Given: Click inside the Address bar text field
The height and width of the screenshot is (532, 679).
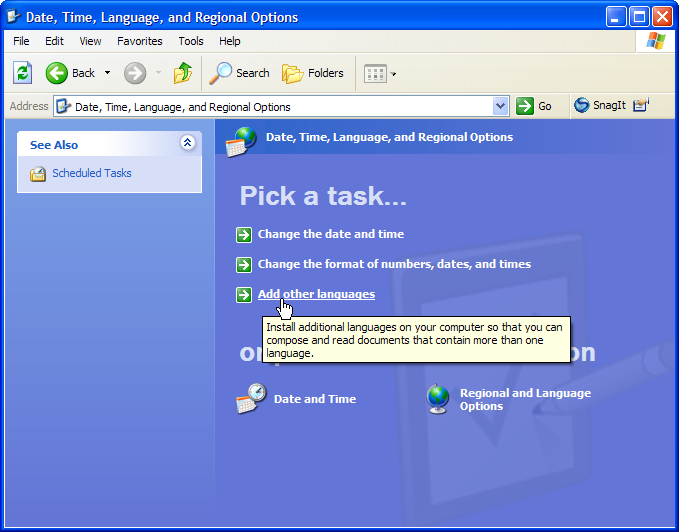Looking at the screenshot, I should click(280, 106).
